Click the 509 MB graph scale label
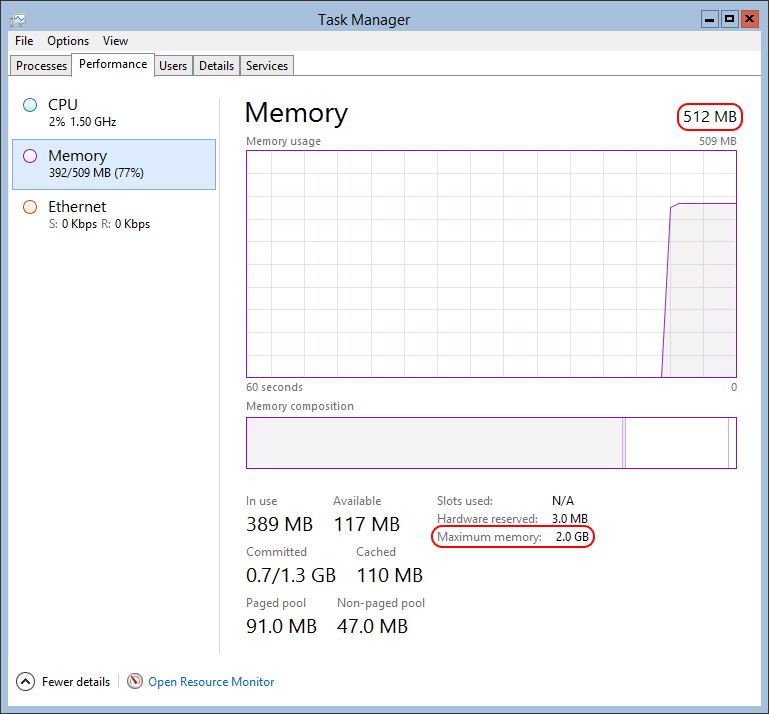 tap(718, 141)
